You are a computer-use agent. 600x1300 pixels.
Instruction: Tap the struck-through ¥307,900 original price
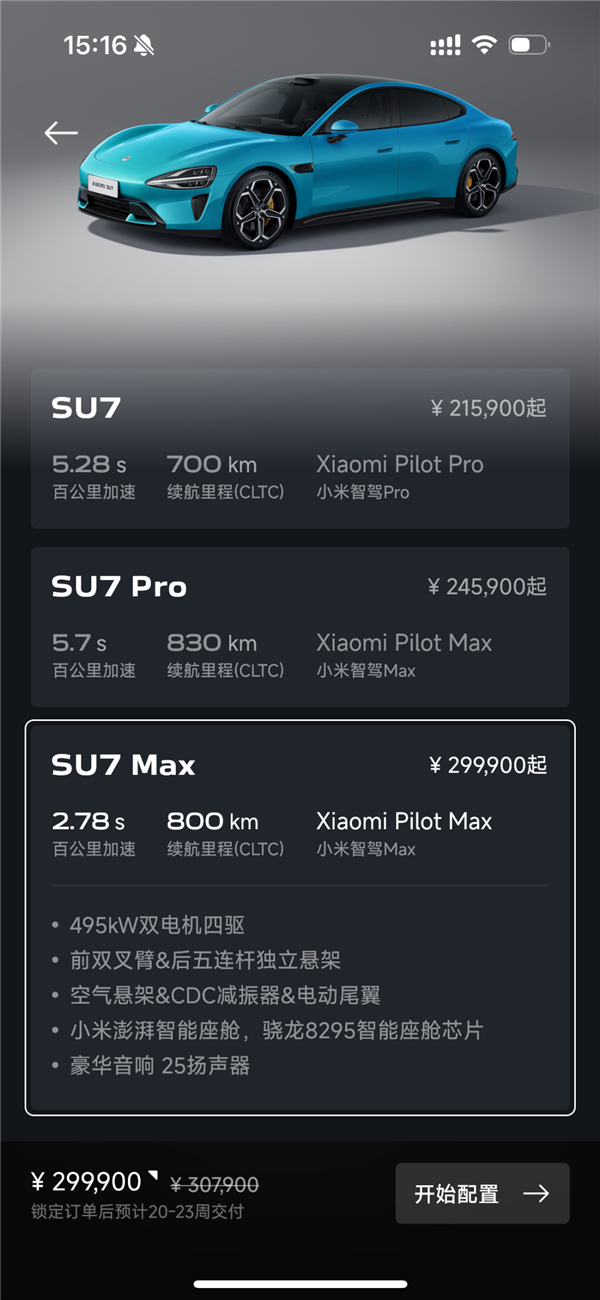tap(214, 1185)
